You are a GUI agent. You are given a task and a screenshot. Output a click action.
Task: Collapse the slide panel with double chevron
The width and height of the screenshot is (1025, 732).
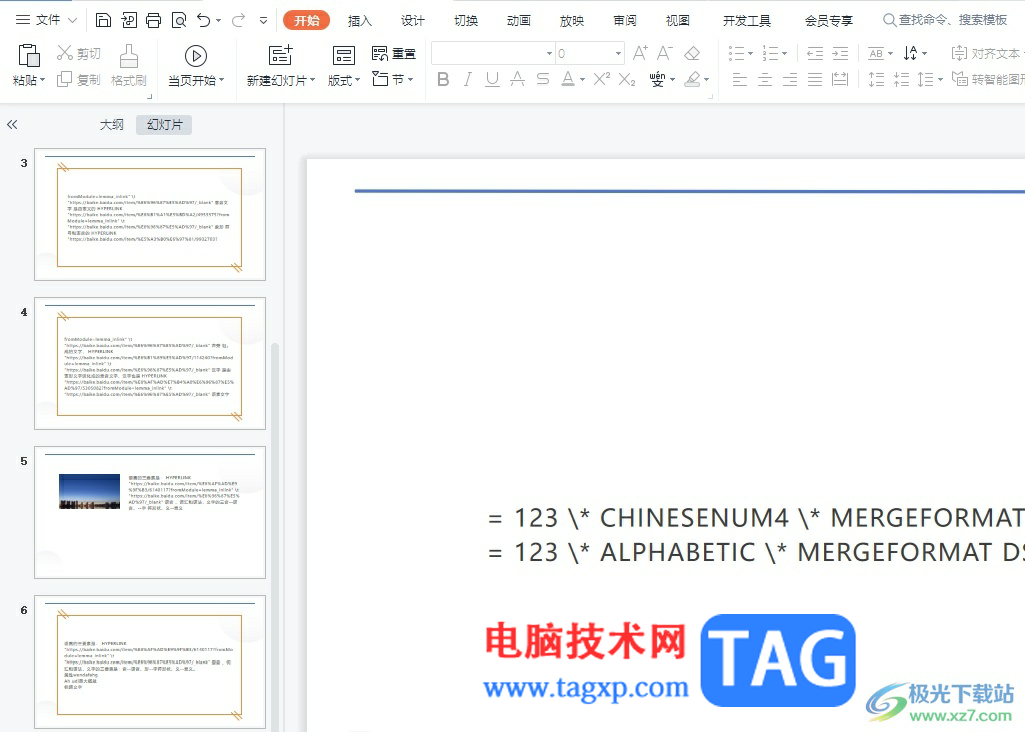point(12,124)
